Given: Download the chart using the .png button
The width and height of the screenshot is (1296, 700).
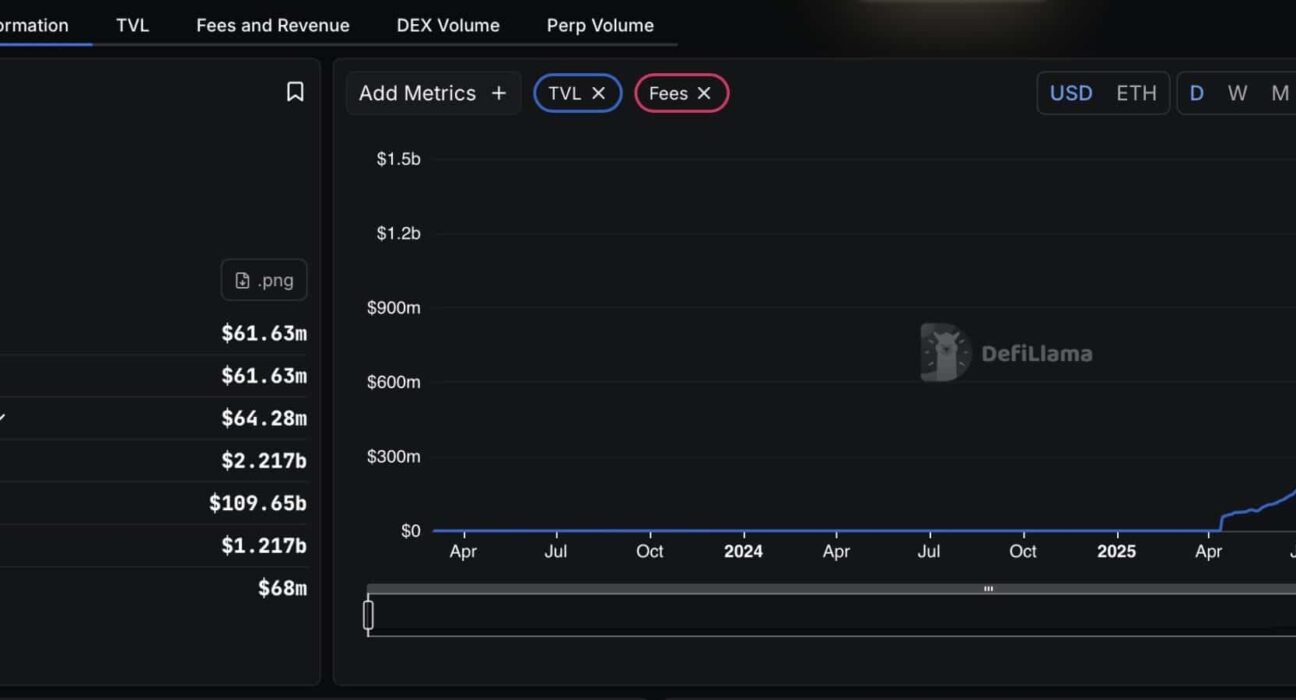Looking at the screenshot, I should [264, 280].
